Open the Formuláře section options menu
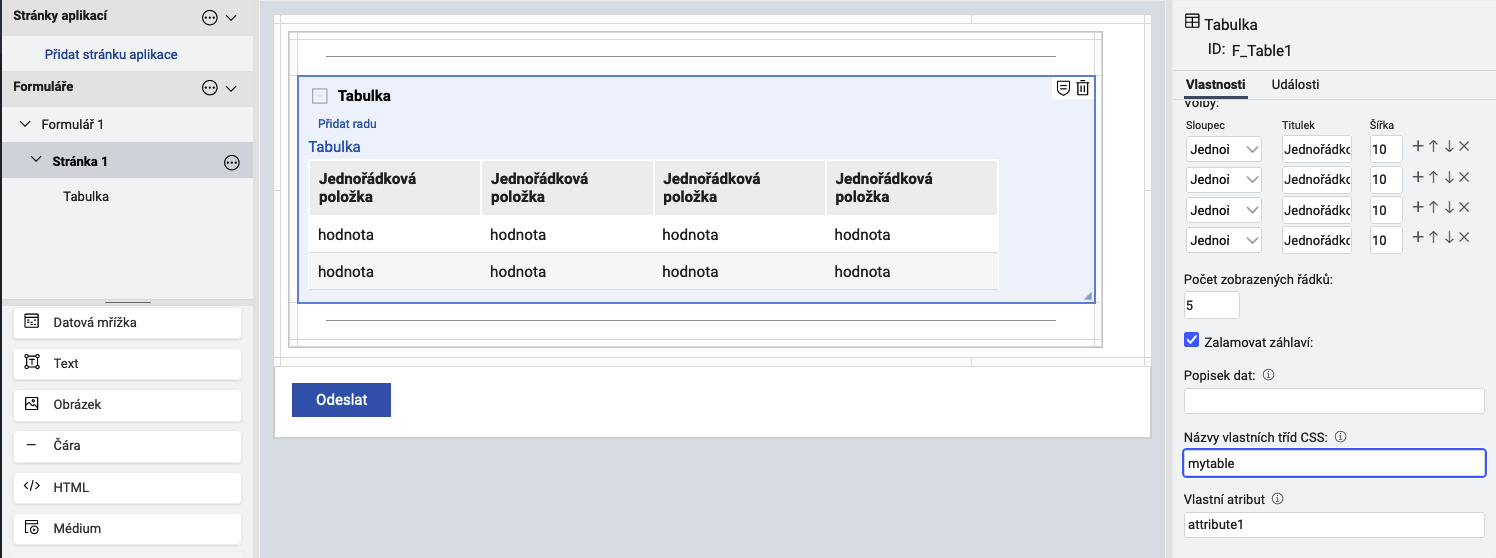Image resolution: width=1496 pixels, height=558 pixels. [x=210, y=88]
